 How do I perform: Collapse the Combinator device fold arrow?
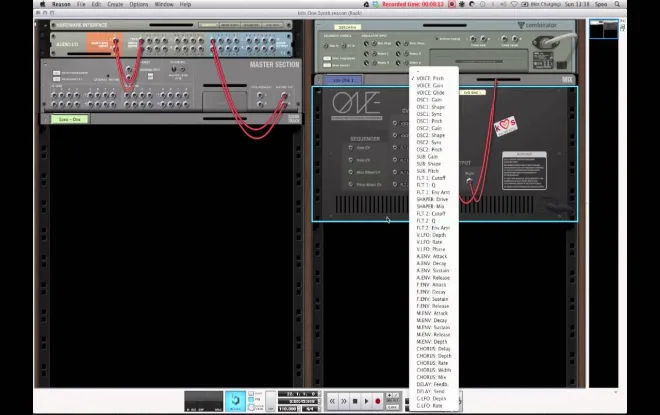319,25
